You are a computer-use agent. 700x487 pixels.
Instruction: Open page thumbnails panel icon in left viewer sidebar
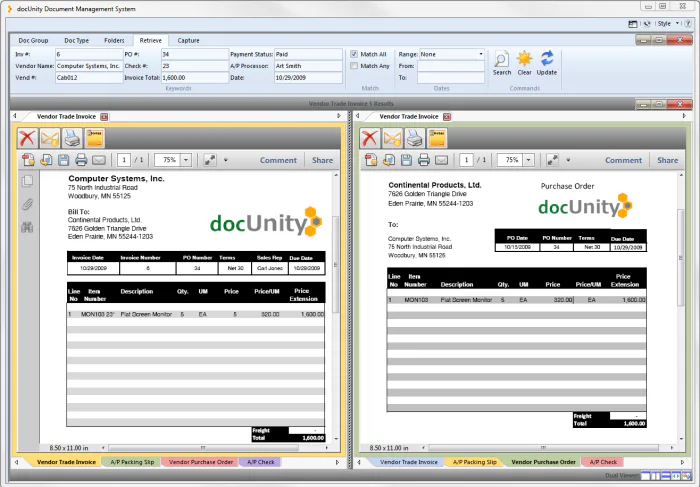27,181
